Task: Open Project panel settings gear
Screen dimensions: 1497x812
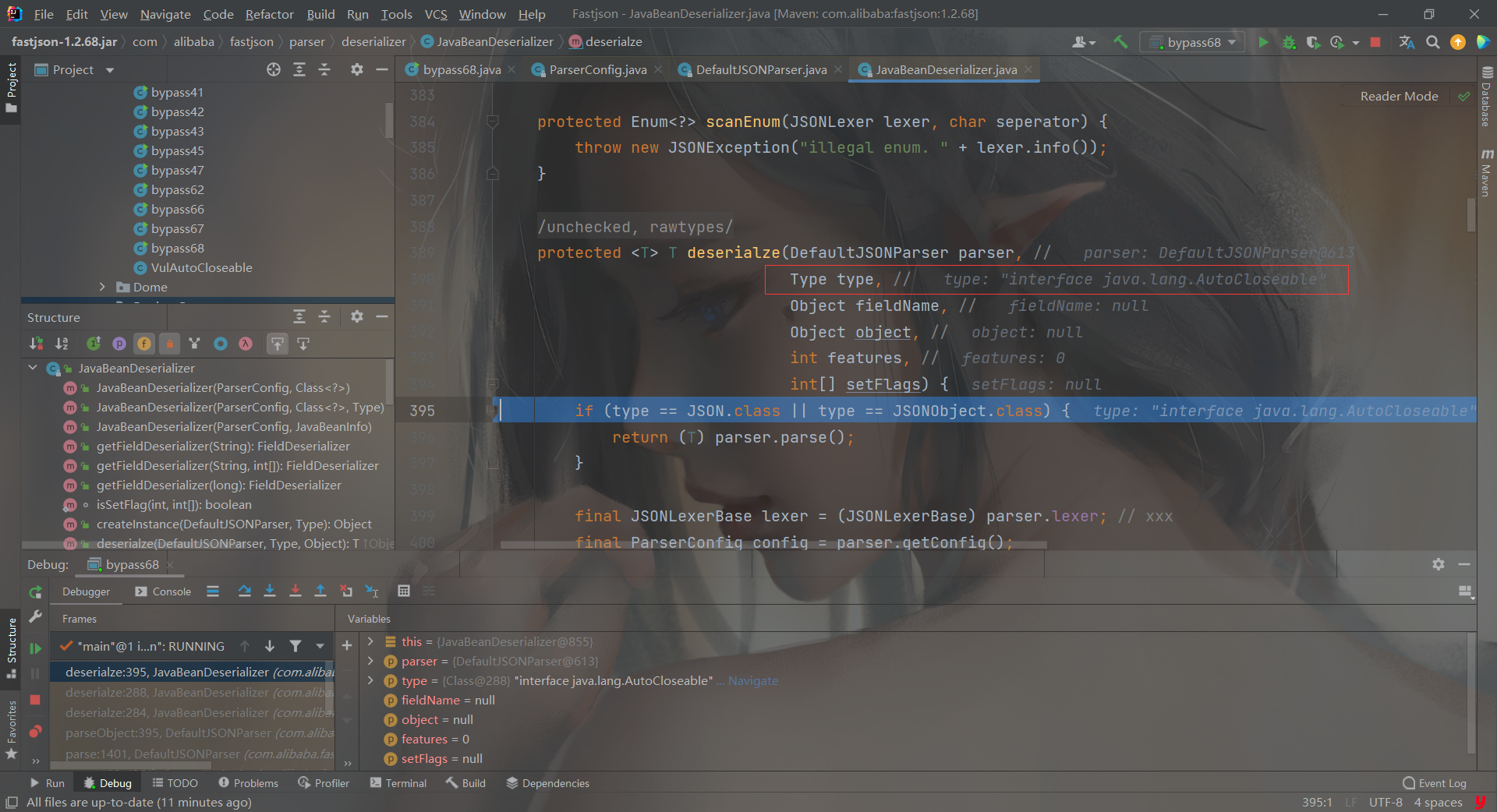Action: point(357,69)
